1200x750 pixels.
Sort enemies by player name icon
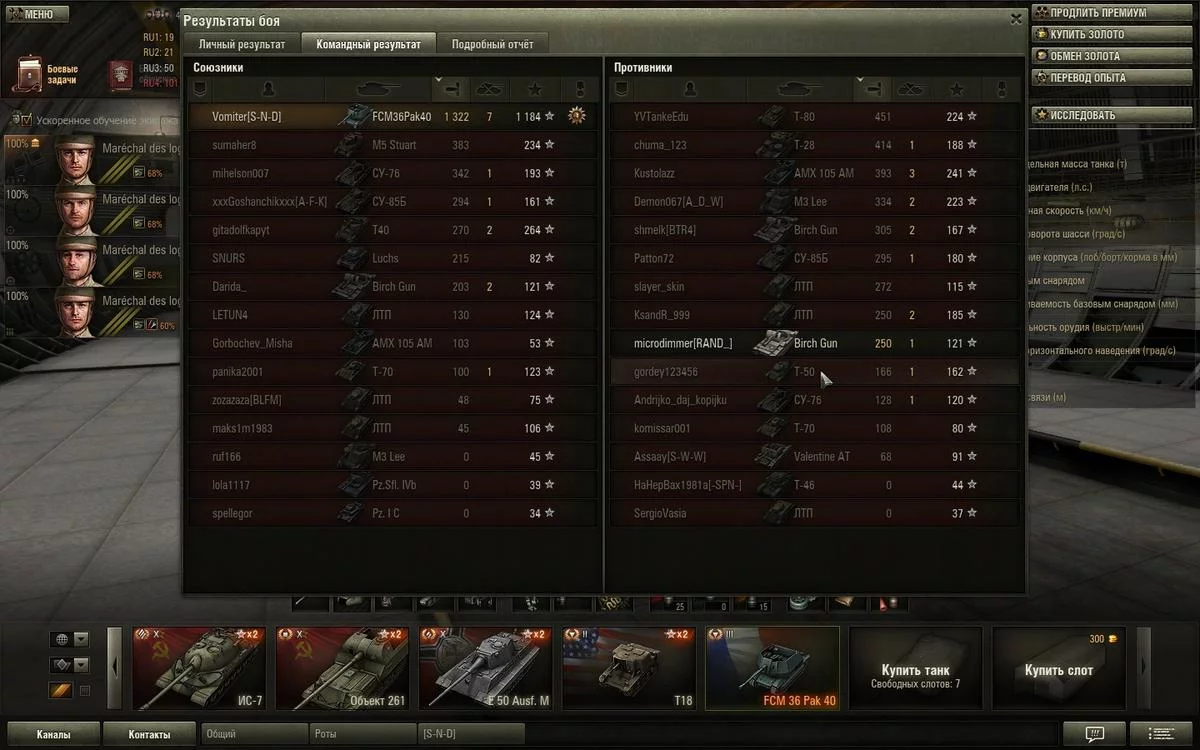click(x=690, y=89)
